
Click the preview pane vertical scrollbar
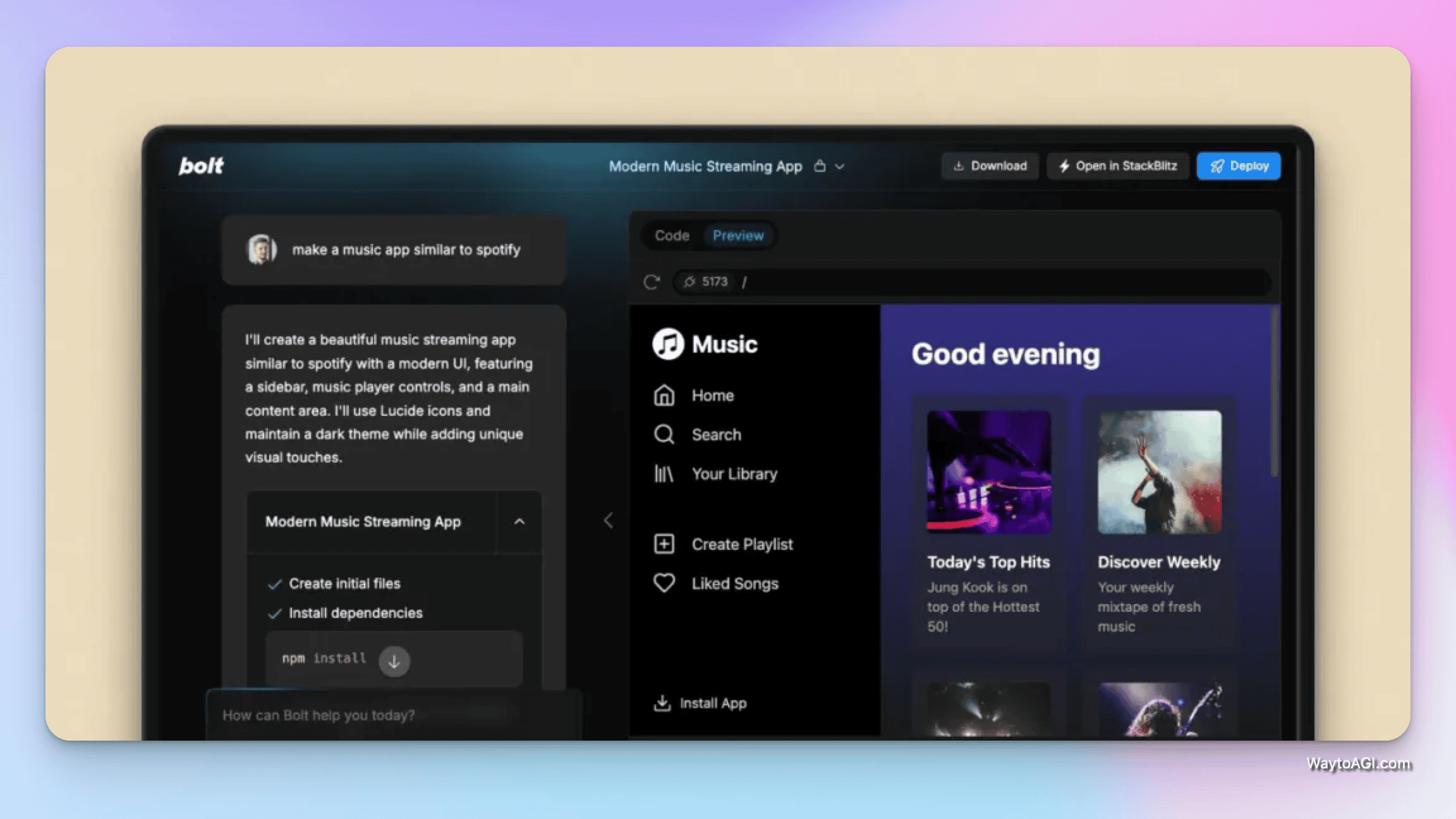pos(1274,392)
